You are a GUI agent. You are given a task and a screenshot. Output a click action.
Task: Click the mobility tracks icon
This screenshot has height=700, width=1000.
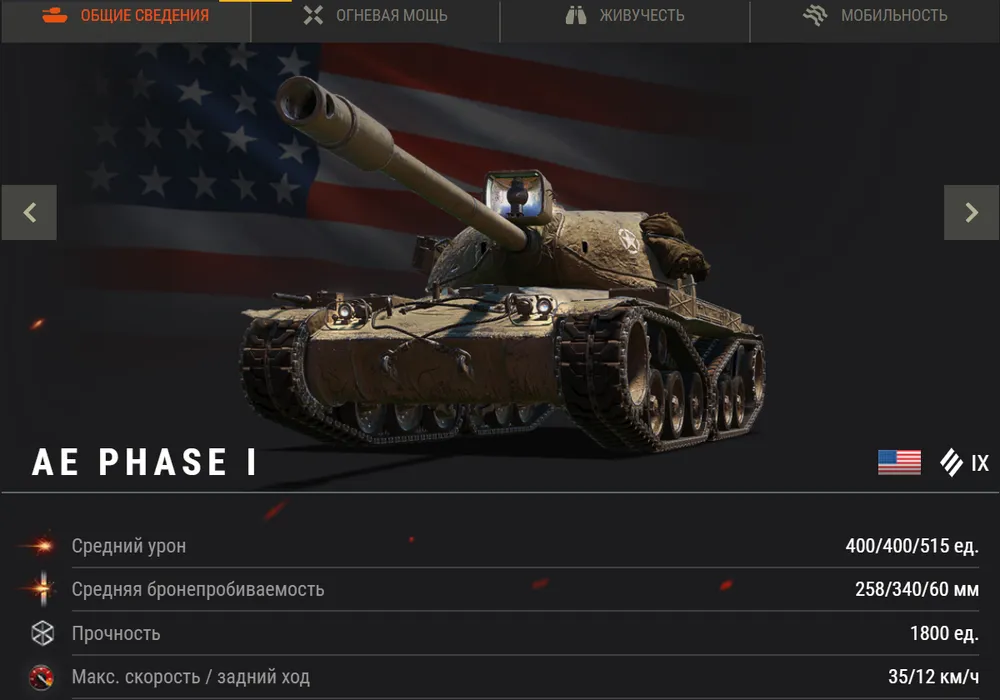point(815,15)
